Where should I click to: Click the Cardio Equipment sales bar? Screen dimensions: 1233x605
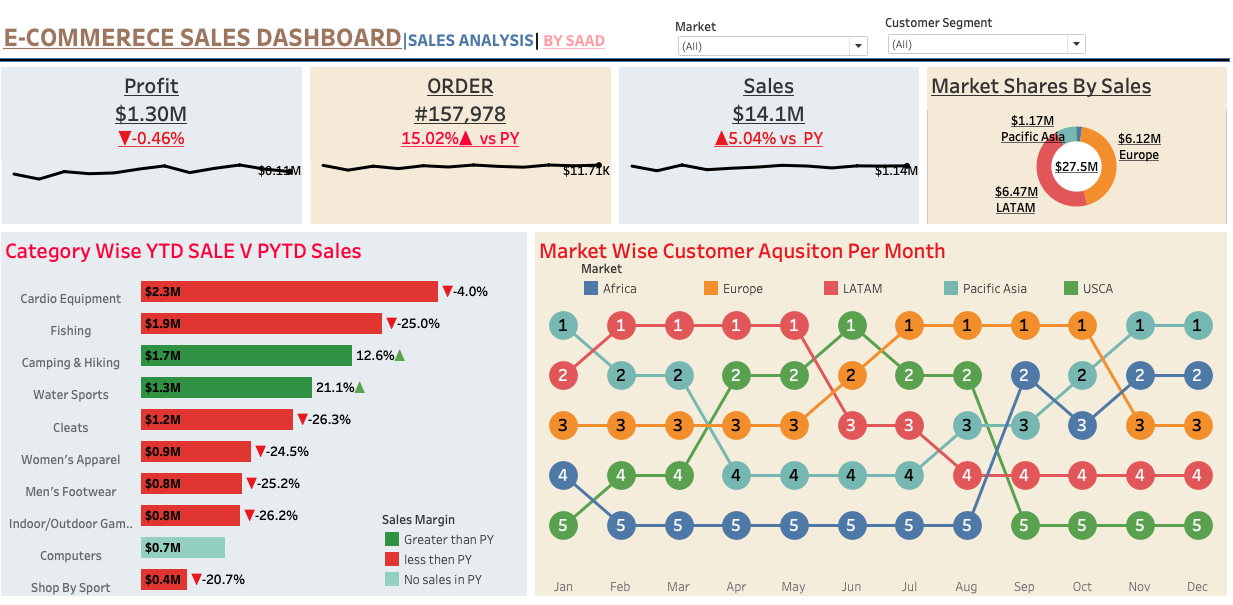[289, 291]
